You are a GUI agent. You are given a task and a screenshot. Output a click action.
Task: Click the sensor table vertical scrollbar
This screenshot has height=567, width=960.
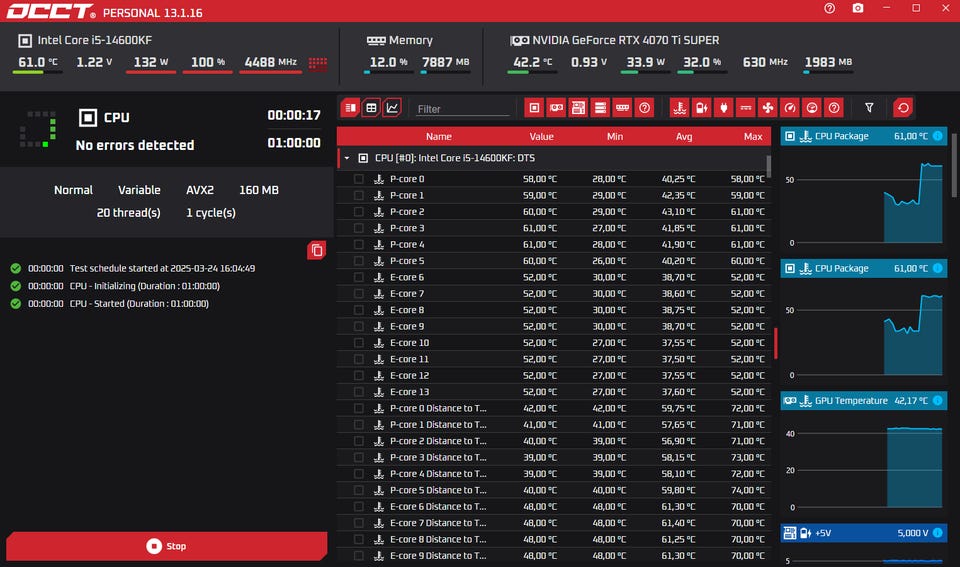768,165
